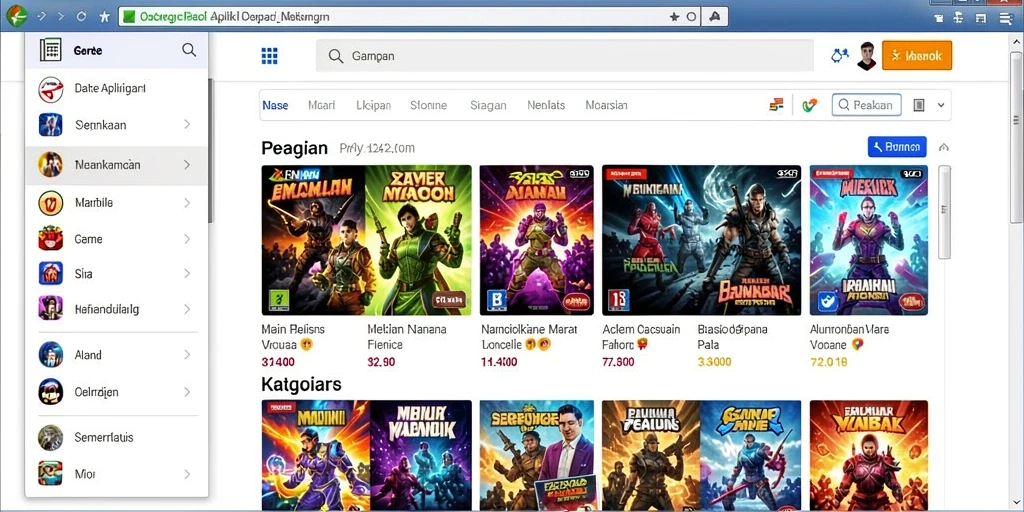
Task: Click the Gampan search field
Action: coord(565,56)
